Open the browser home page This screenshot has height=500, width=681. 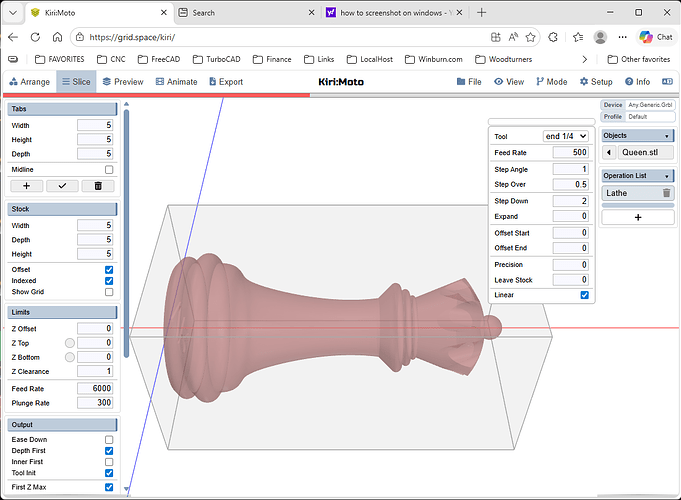point(57,37)
